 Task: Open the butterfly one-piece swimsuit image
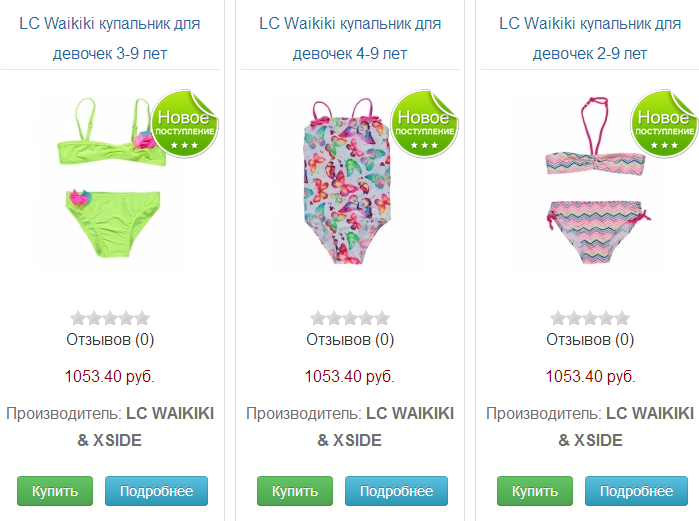(349, 181)
